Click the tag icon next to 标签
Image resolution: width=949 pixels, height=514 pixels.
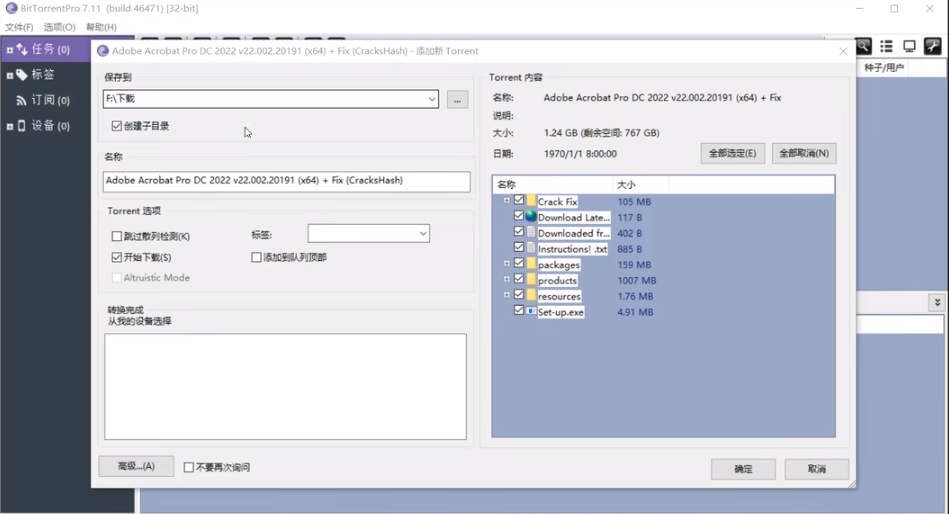(x=22, y=74)
